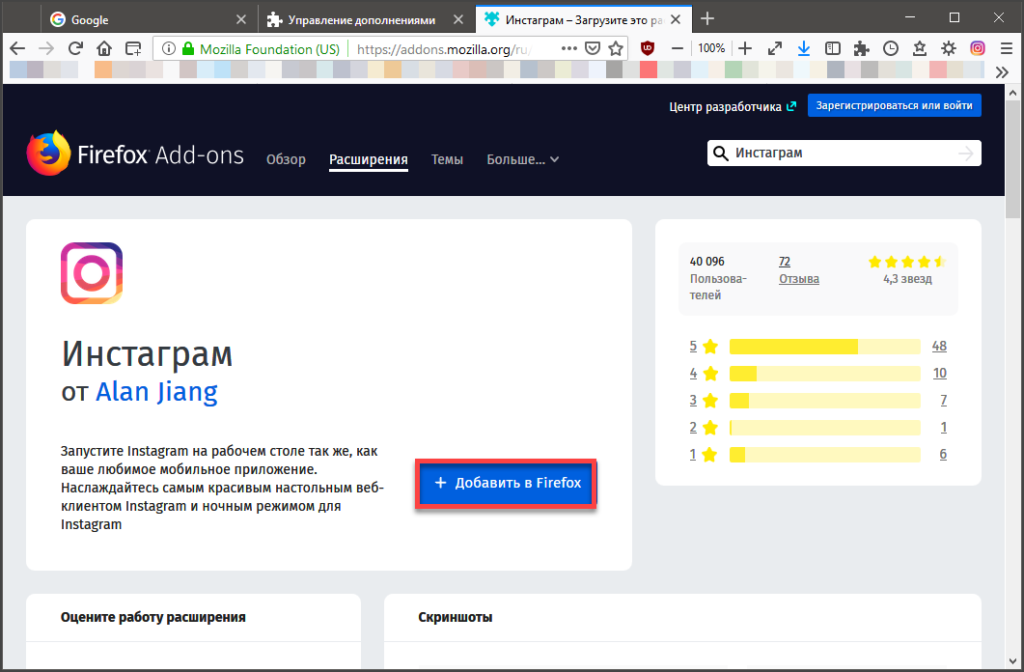Viewport: 1024px width, 672px height.
Task: Click the 40 096 users count
Action: pyautogui.click(x=707, y=261)
